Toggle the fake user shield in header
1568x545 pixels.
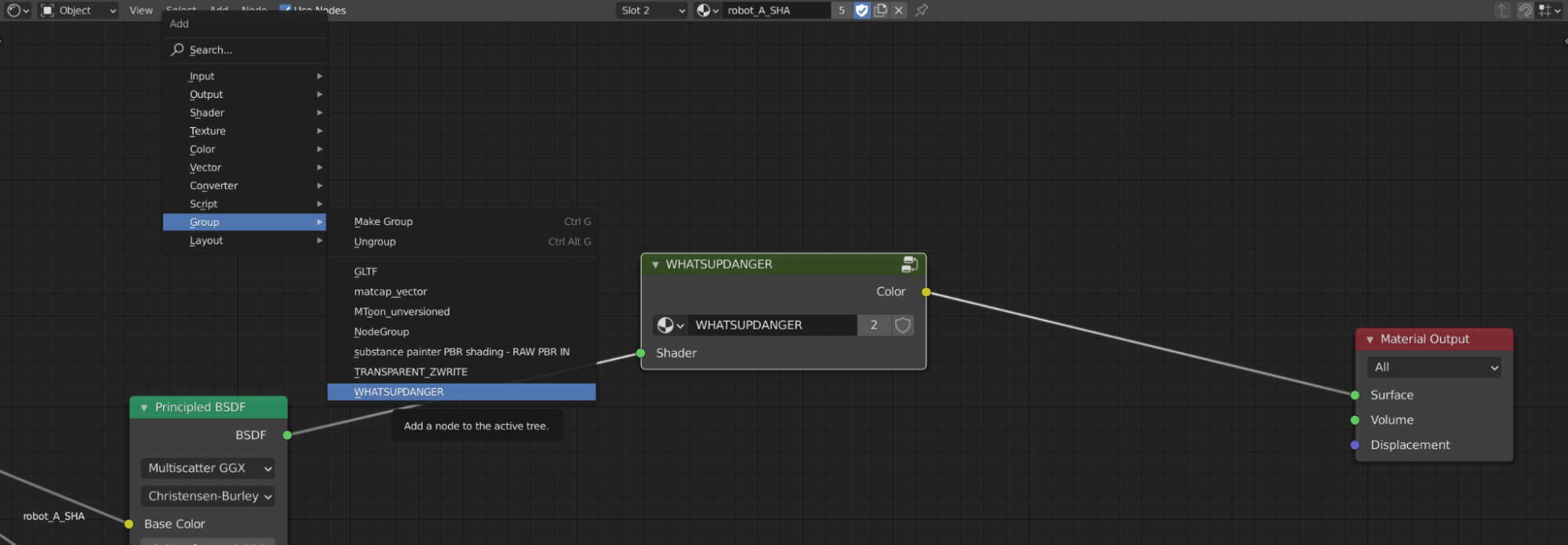click(x=862, y=10)
